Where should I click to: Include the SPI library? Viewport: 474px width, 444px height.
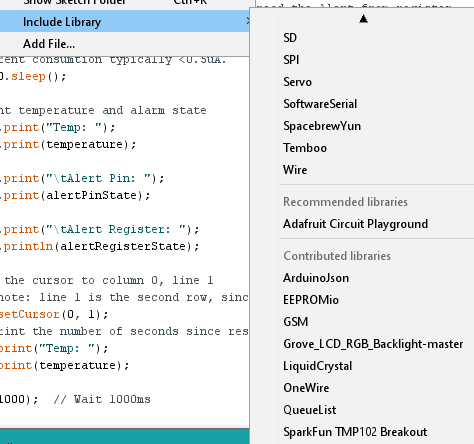(362, 60)
